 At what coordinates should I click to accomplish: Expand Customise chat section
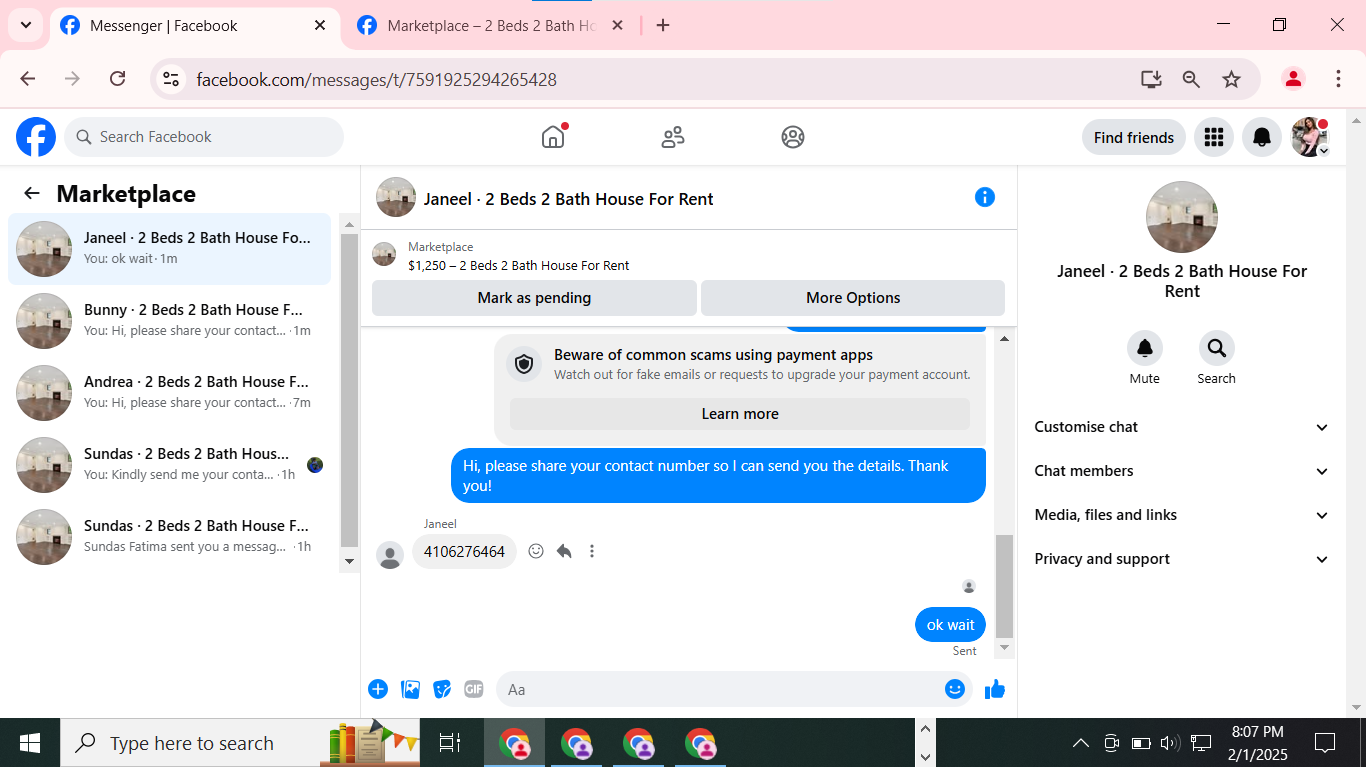coord(1181,427)
